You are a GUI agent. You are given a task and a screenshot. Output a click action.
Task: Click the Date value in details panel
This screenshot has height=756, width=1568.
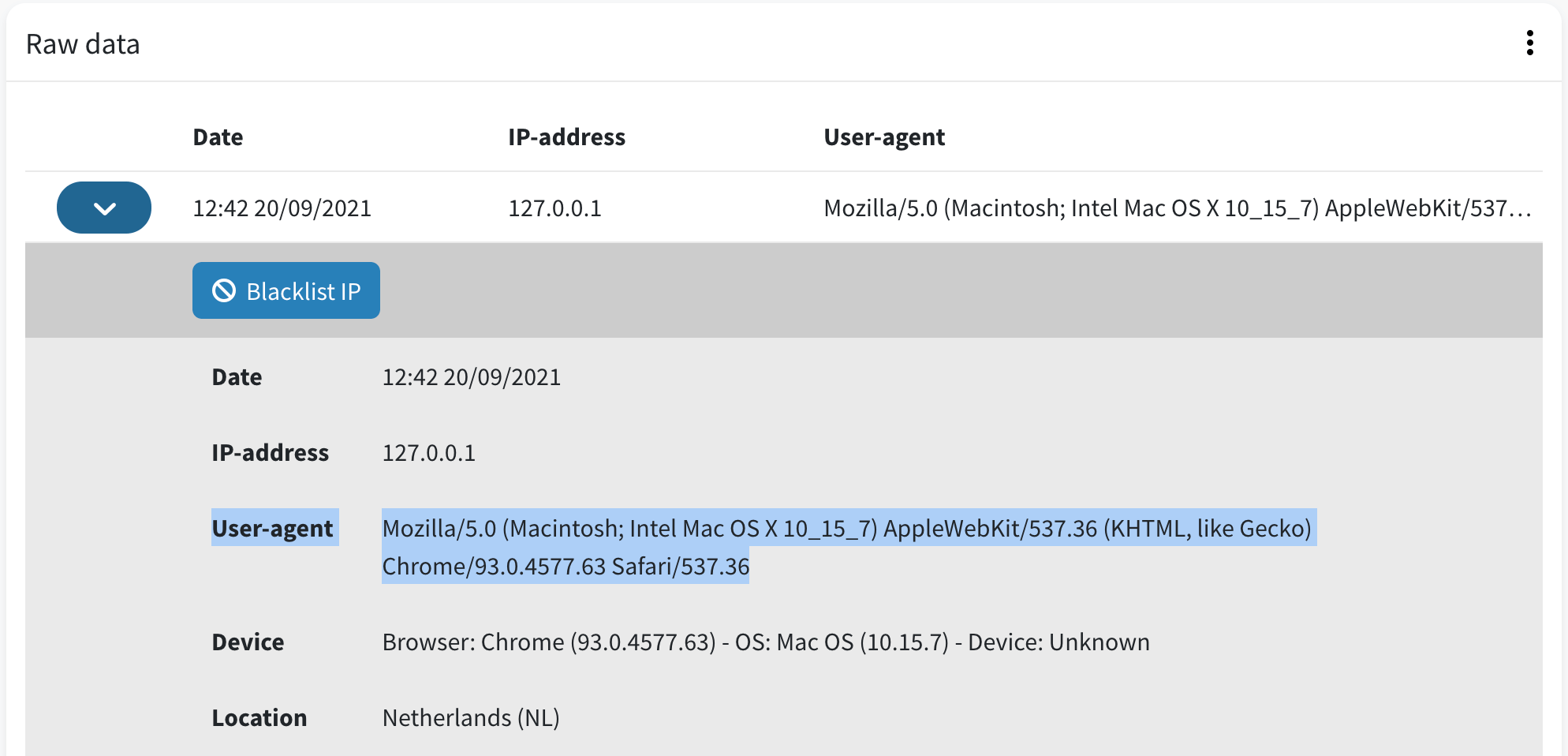[471, 377]
